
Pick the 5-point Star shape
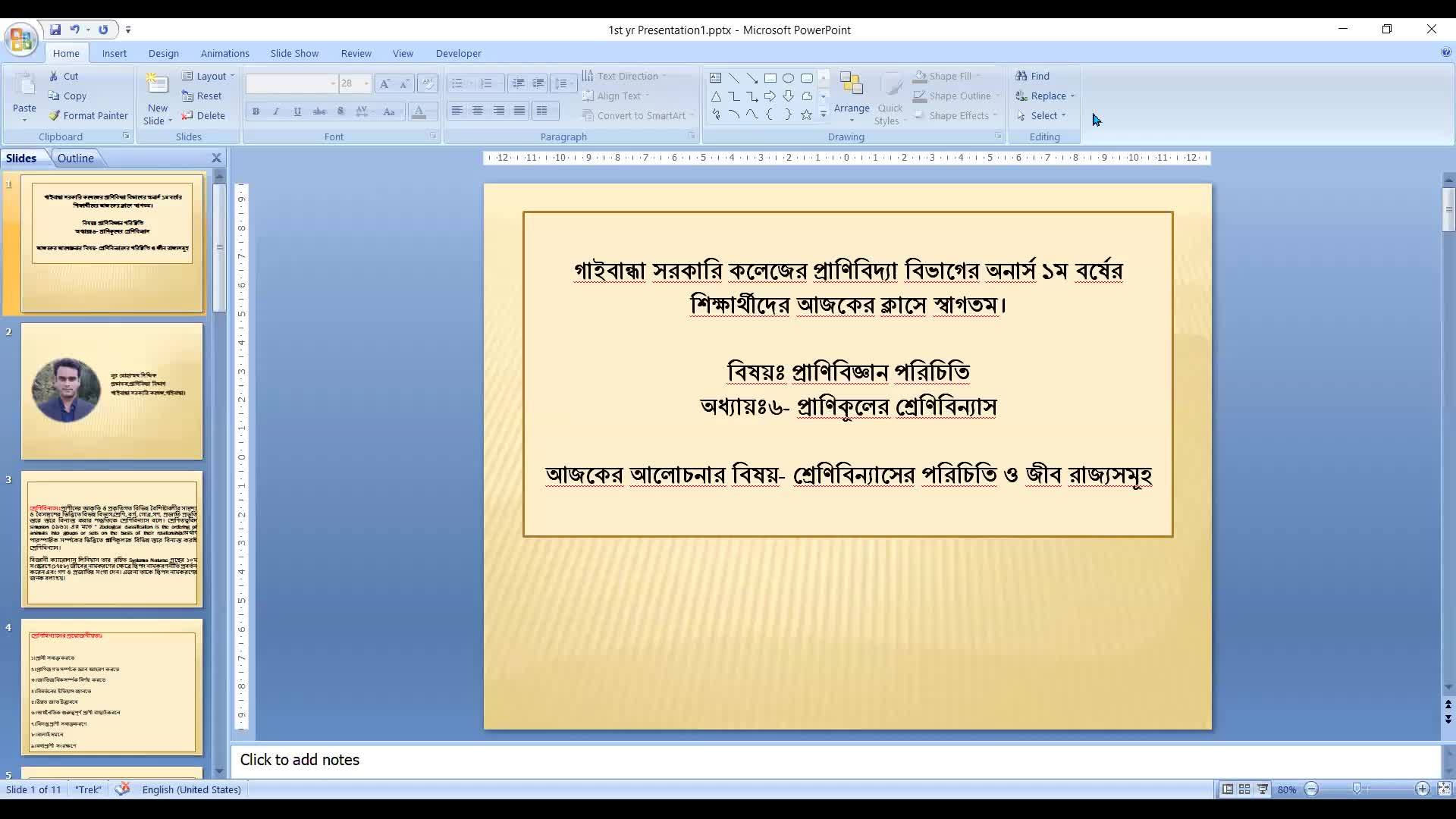(x=806, y=115)
